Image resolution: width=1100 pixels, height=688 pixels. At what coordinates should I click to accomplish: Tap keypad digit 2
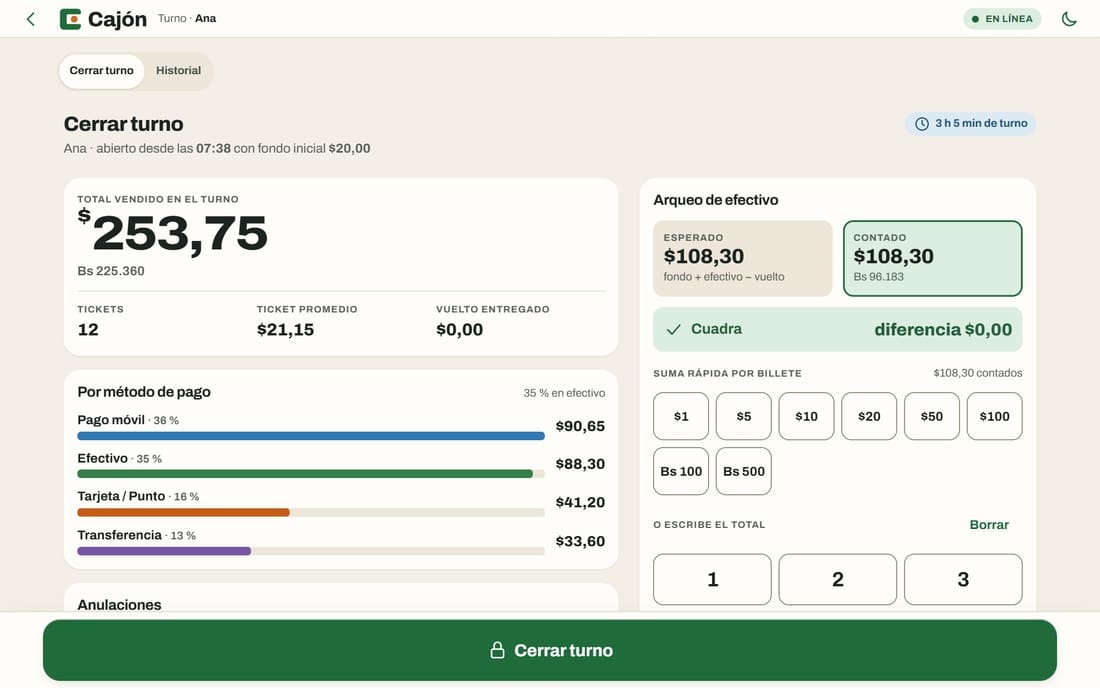(x=838, y=579)
